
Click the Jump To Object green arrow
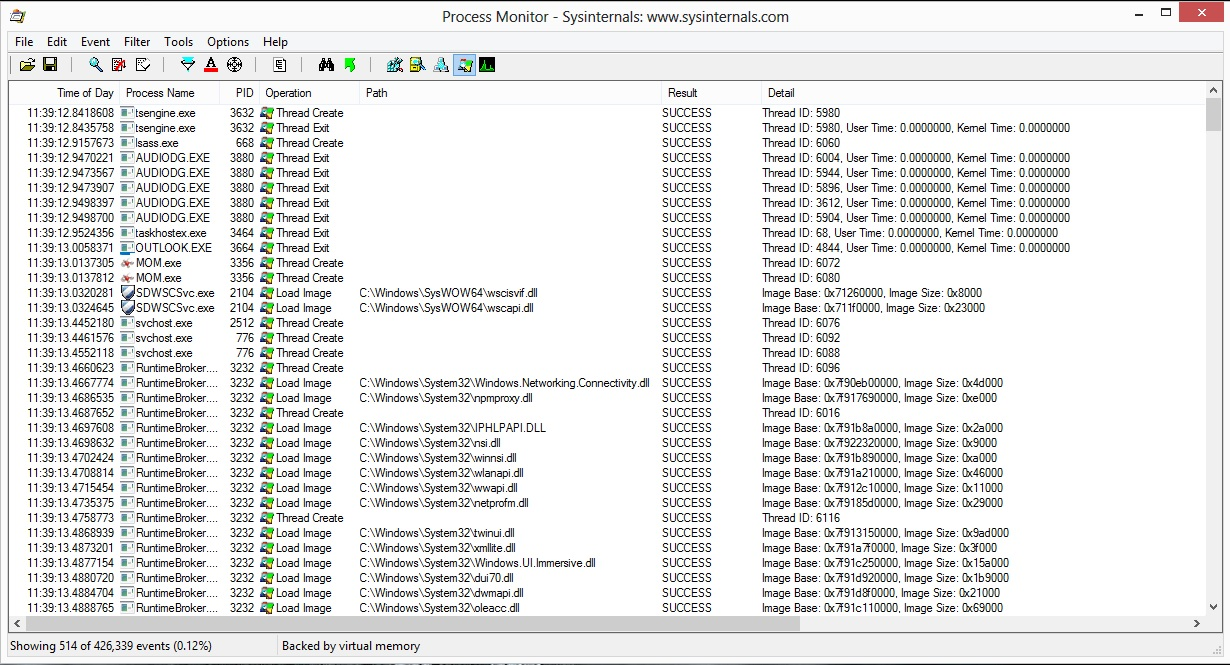pos(349,65)
